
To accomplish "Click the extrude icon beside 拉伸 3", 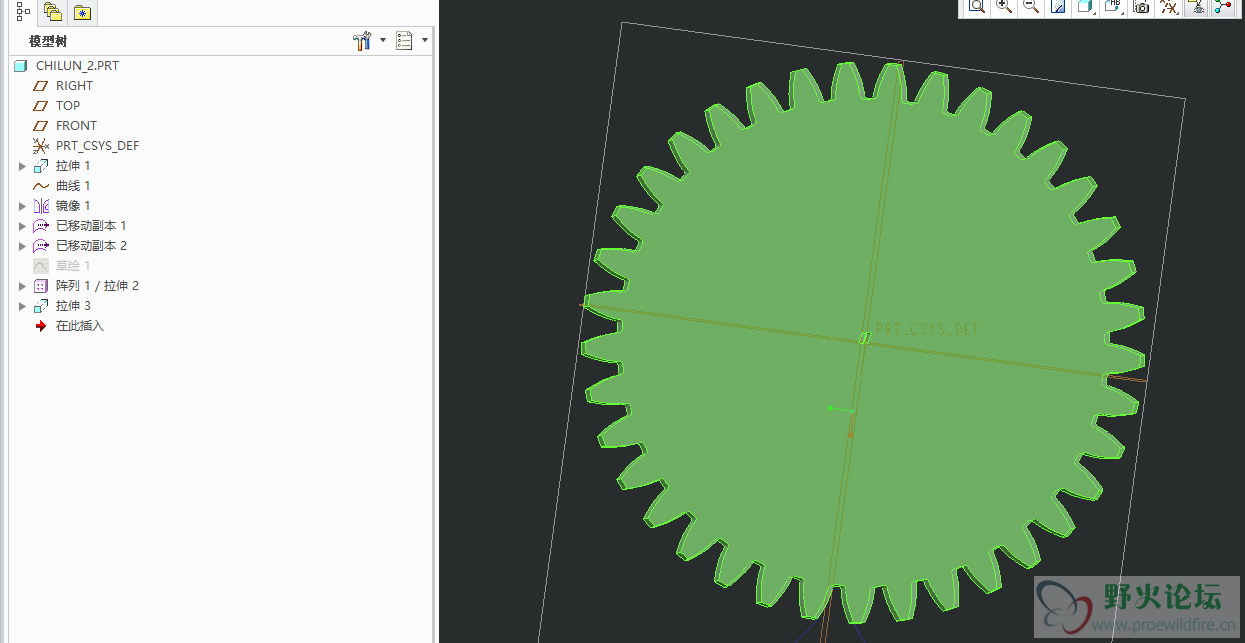I will (x=41, y=306).
